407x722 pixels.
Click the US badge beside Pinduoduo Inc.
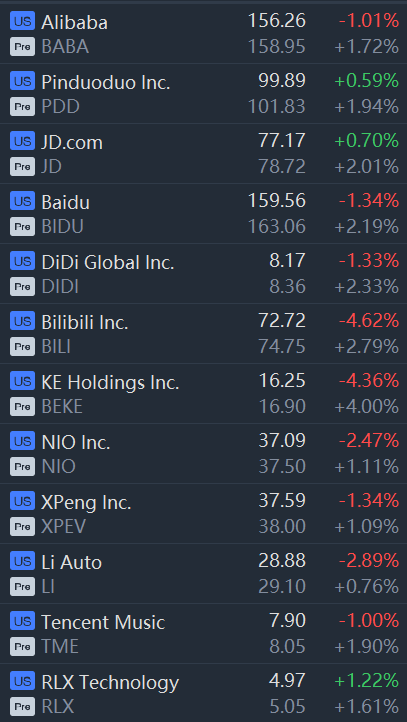pyautogui.click(x=22, y=81)
